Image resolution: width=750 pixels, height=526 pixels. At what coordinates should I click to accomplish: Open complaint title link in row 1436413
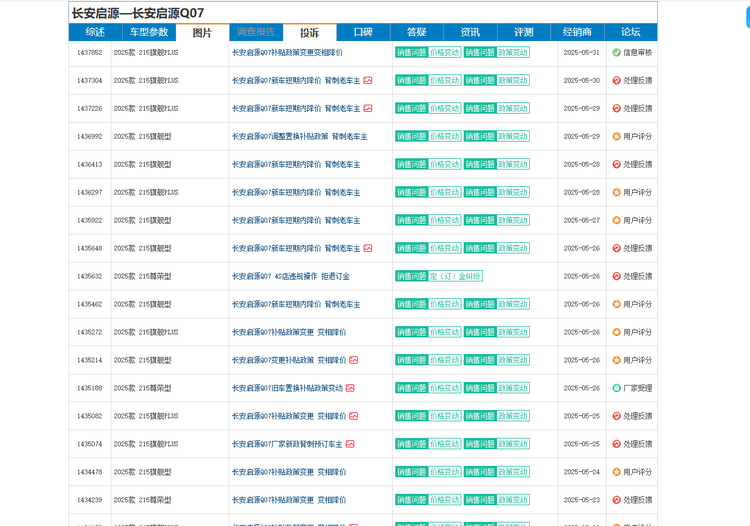[x=296, y=164]
